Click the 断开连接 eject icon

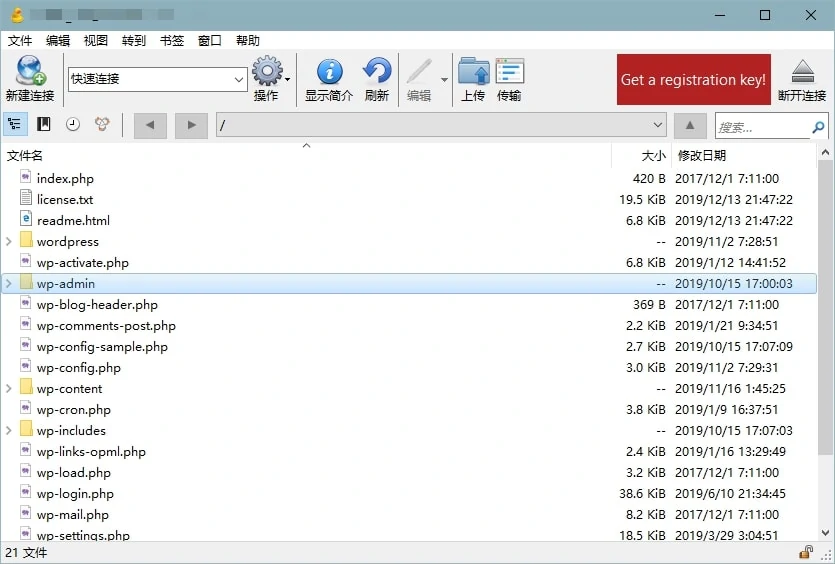(x=802, y=72)
